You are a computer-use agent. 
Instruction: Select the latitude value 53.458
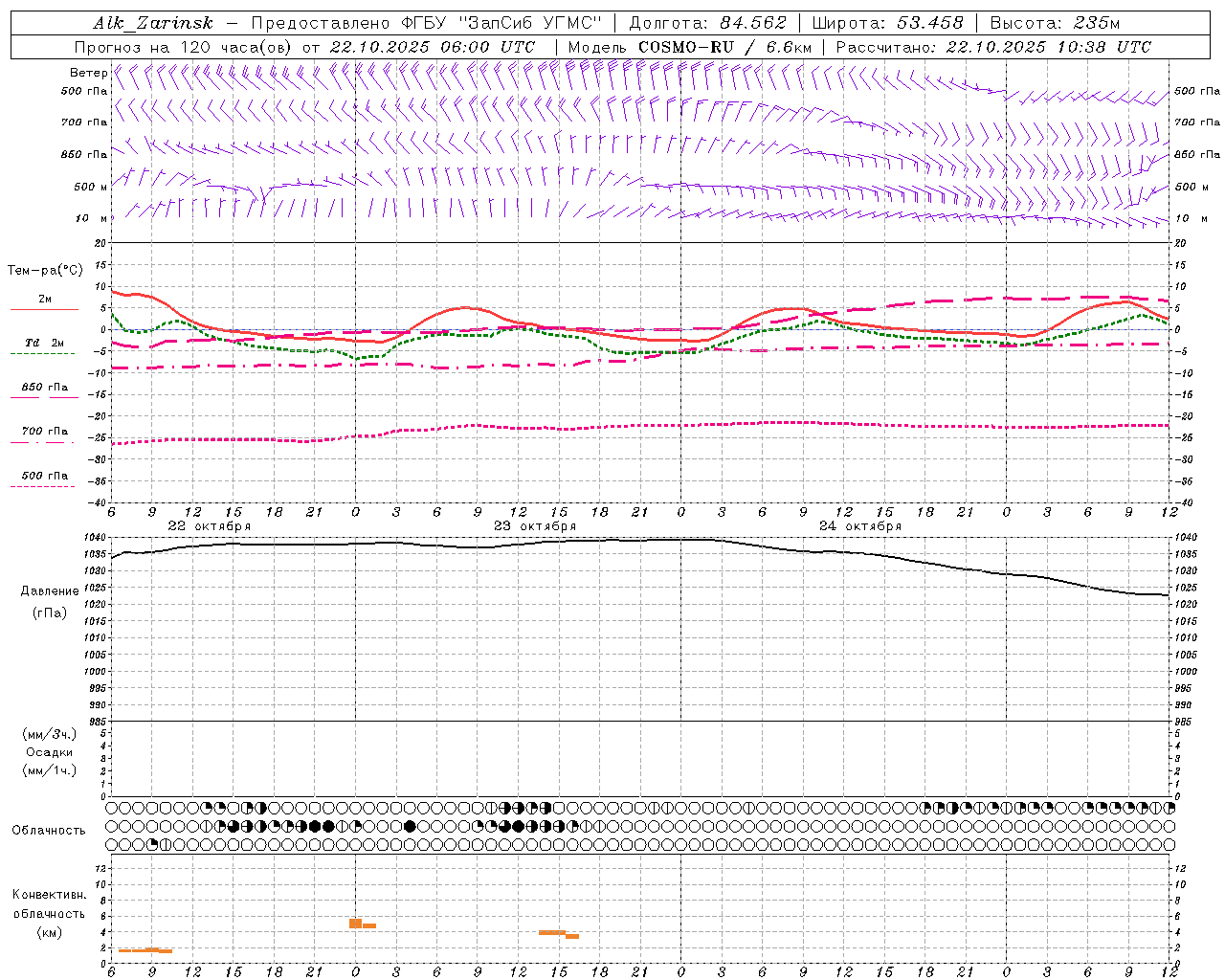[x=930, y=23]
